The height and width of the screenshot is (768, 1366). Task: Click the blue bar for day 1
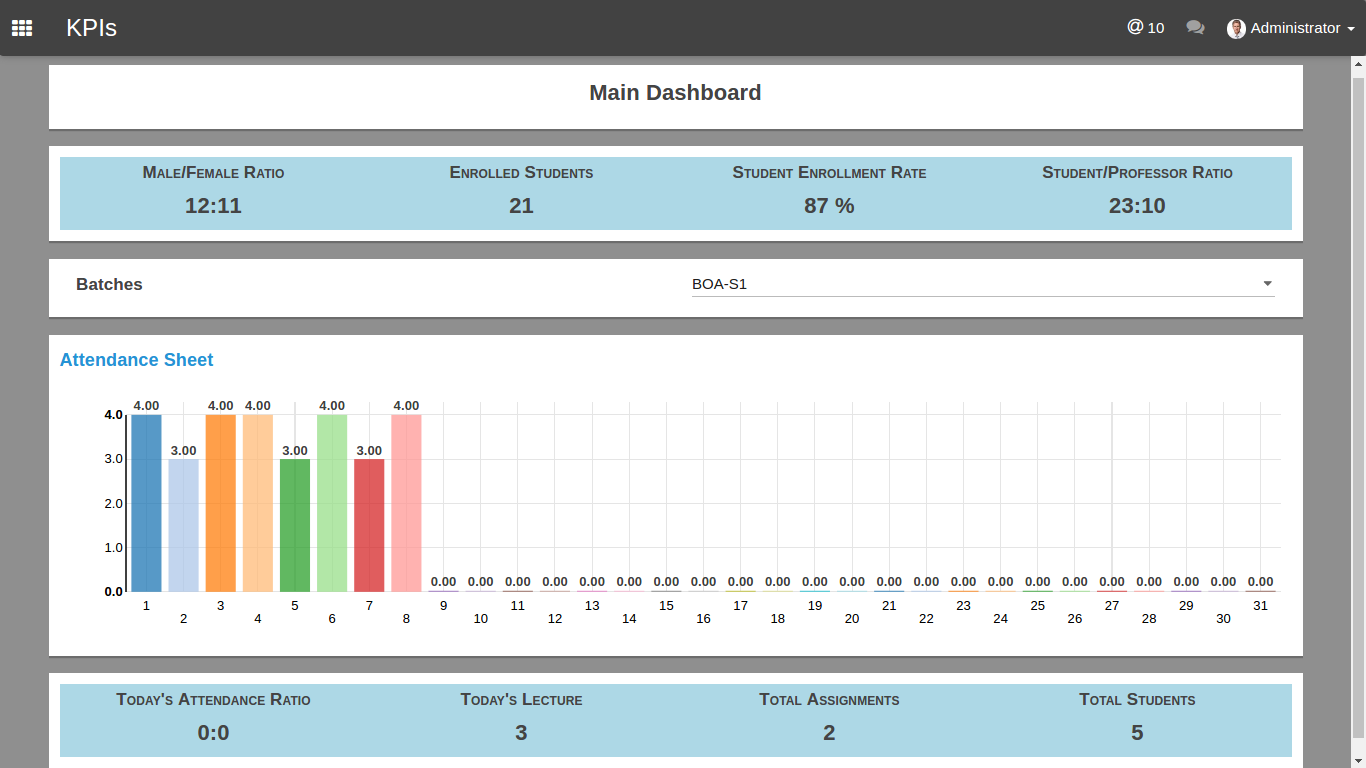coord(146,503)
